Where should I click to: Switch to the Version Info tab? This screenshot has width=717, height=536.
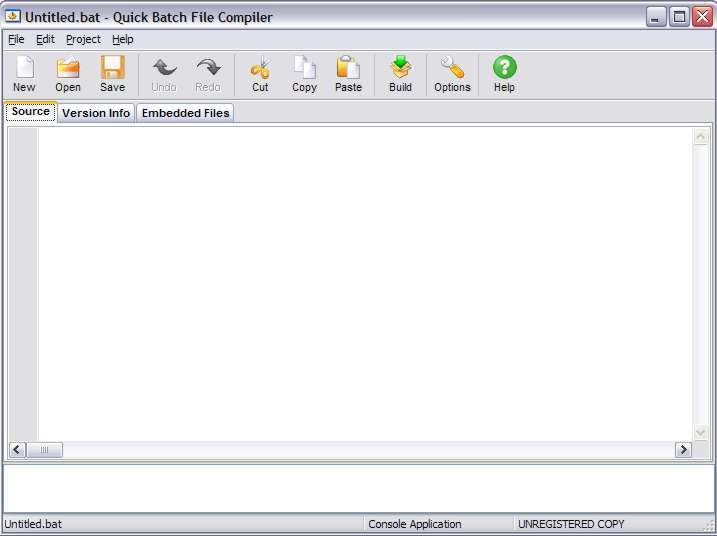pyautogui.click(x=96, y=113)
